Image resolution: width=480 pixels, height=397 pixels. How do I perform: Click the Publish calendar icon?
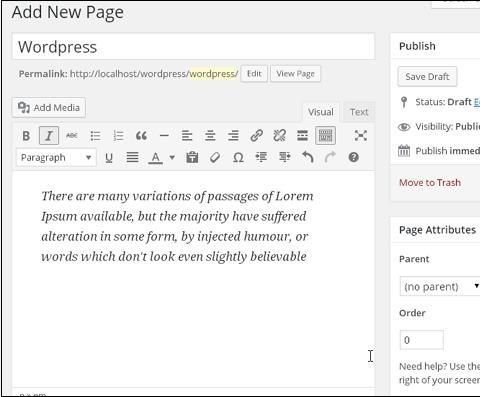(404, 151)
